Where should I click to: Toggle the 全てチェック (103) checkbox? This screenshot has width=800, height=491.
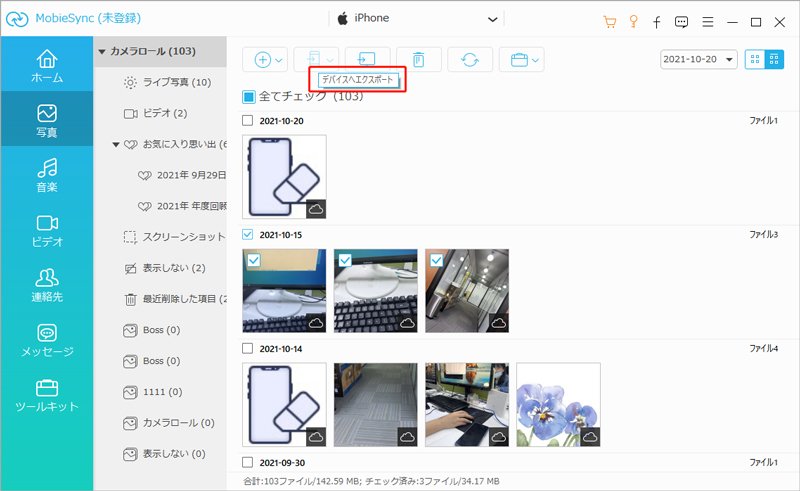coord(248,96)
